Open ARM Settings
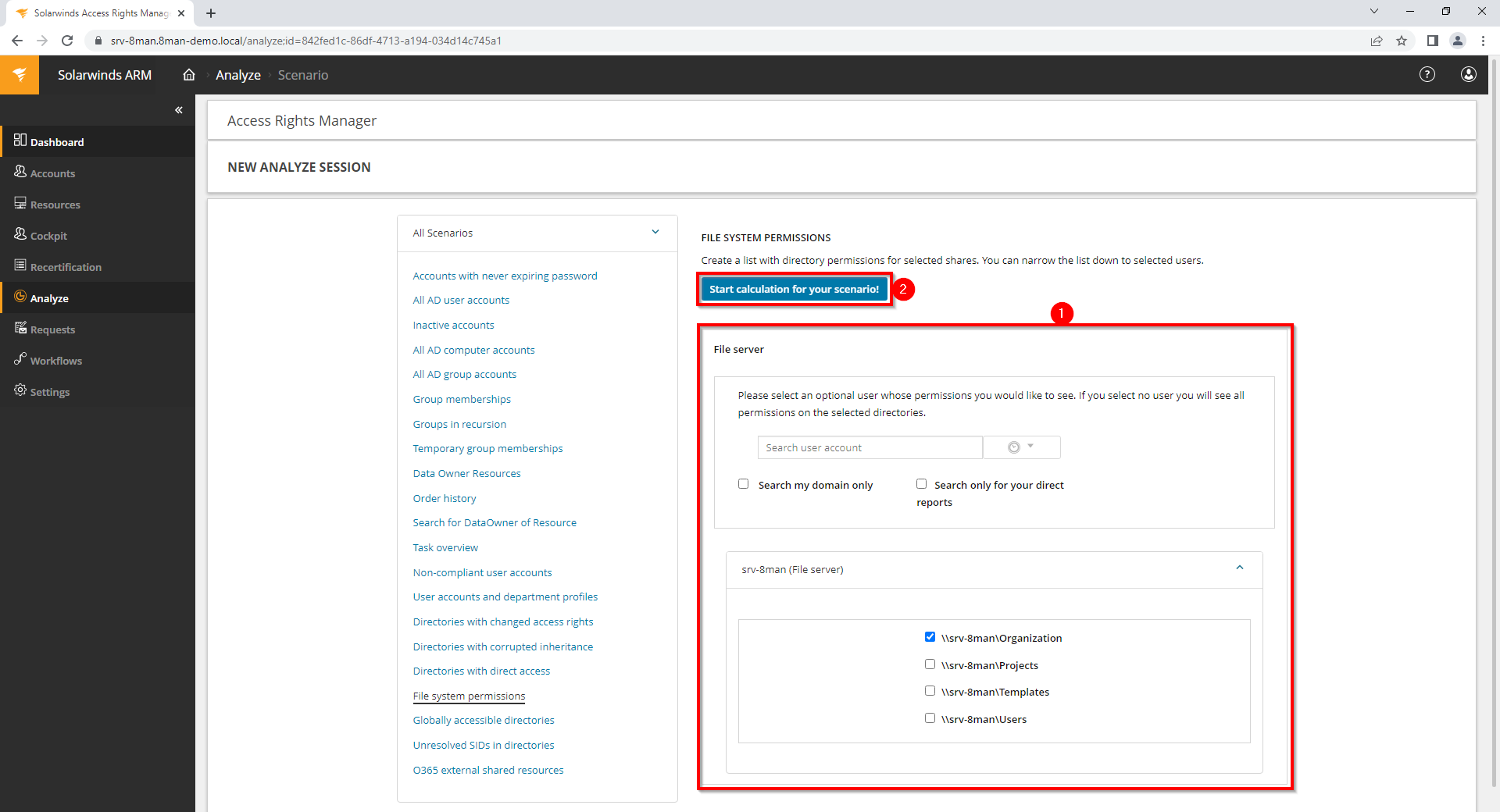1500x812 pixels. [49, 391]
